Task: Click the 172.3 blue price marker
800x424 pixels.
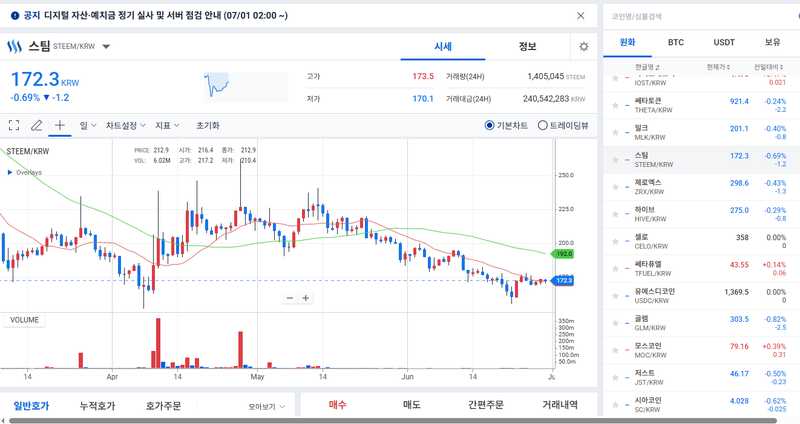Action: pyautogui.click(x=562, y=281)
